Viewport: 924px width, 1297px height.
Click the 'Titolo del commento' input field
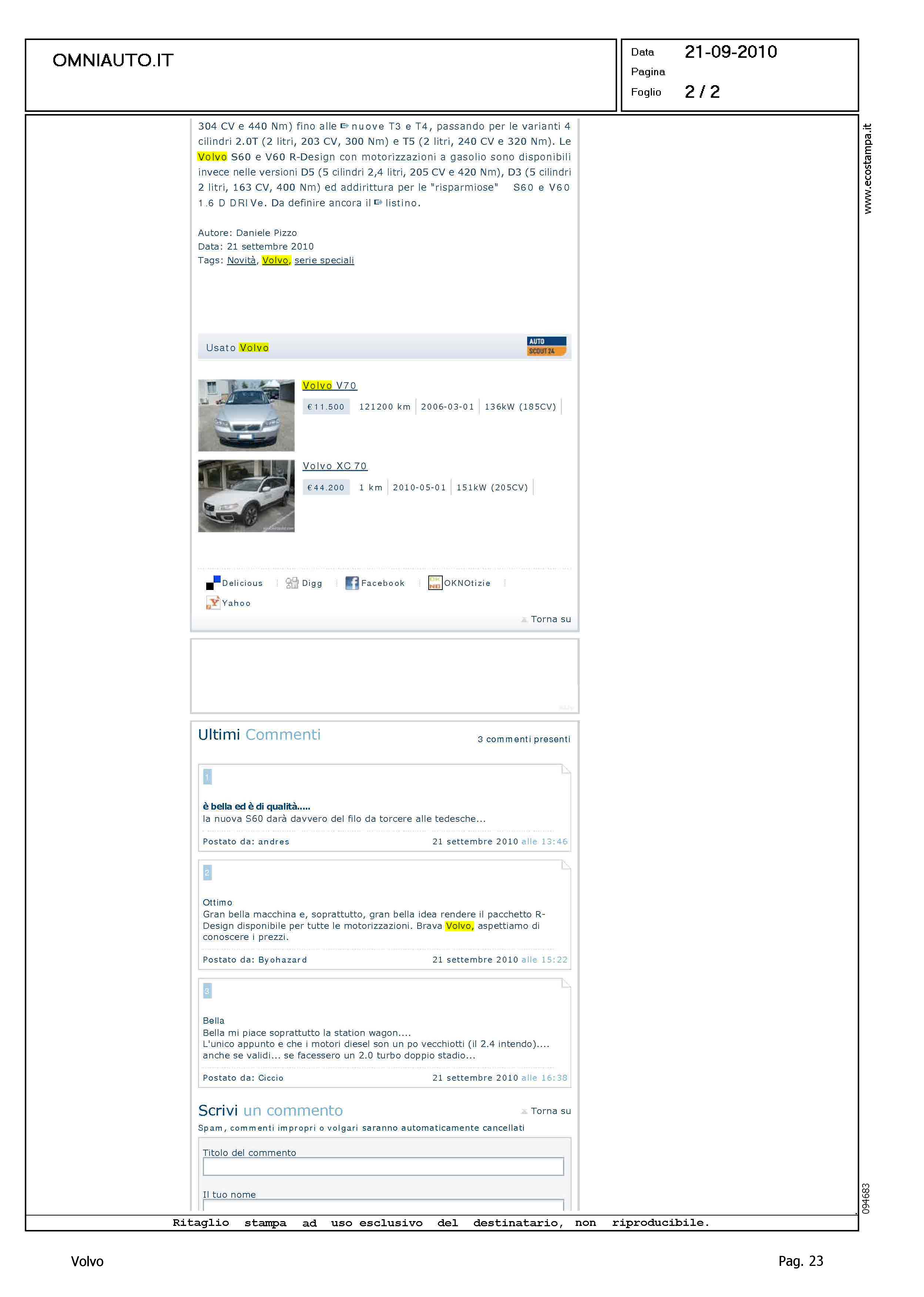383,1166
